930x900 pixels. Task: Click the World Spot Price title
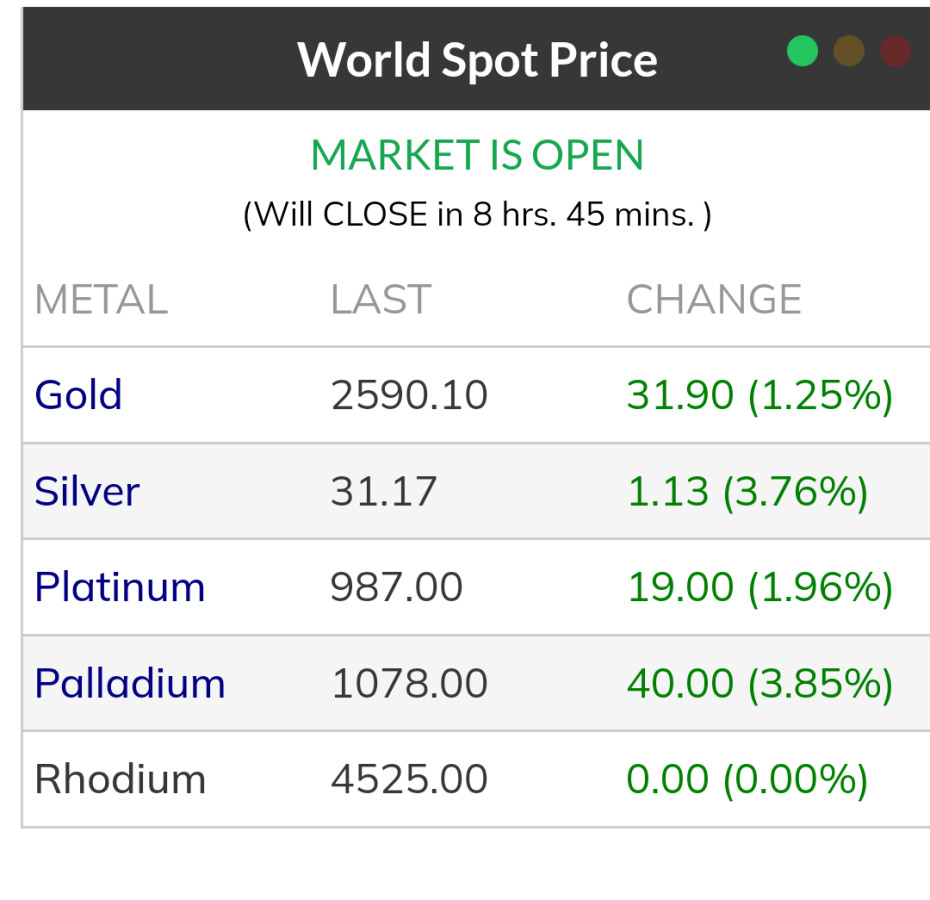click(477, 60)
